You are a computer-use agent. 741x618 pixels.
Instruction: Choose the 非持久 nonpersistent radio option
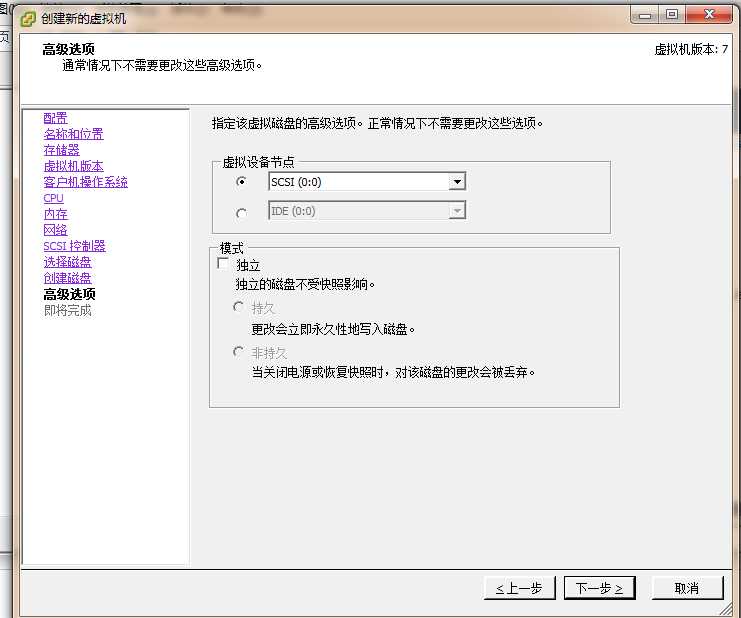pos(239,352)
